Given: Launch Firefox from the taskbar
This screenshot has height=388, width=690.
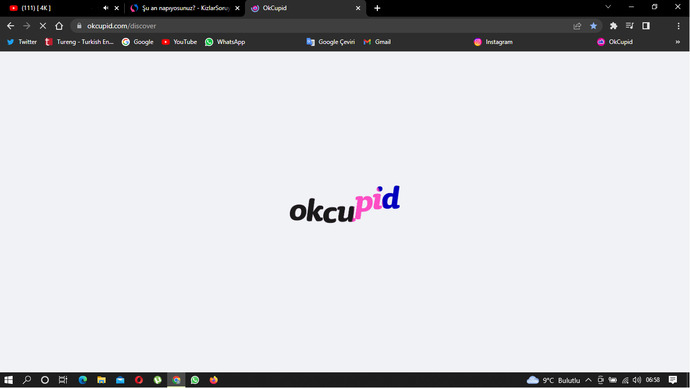Looking at the screenshot, I should coord(213,380).
